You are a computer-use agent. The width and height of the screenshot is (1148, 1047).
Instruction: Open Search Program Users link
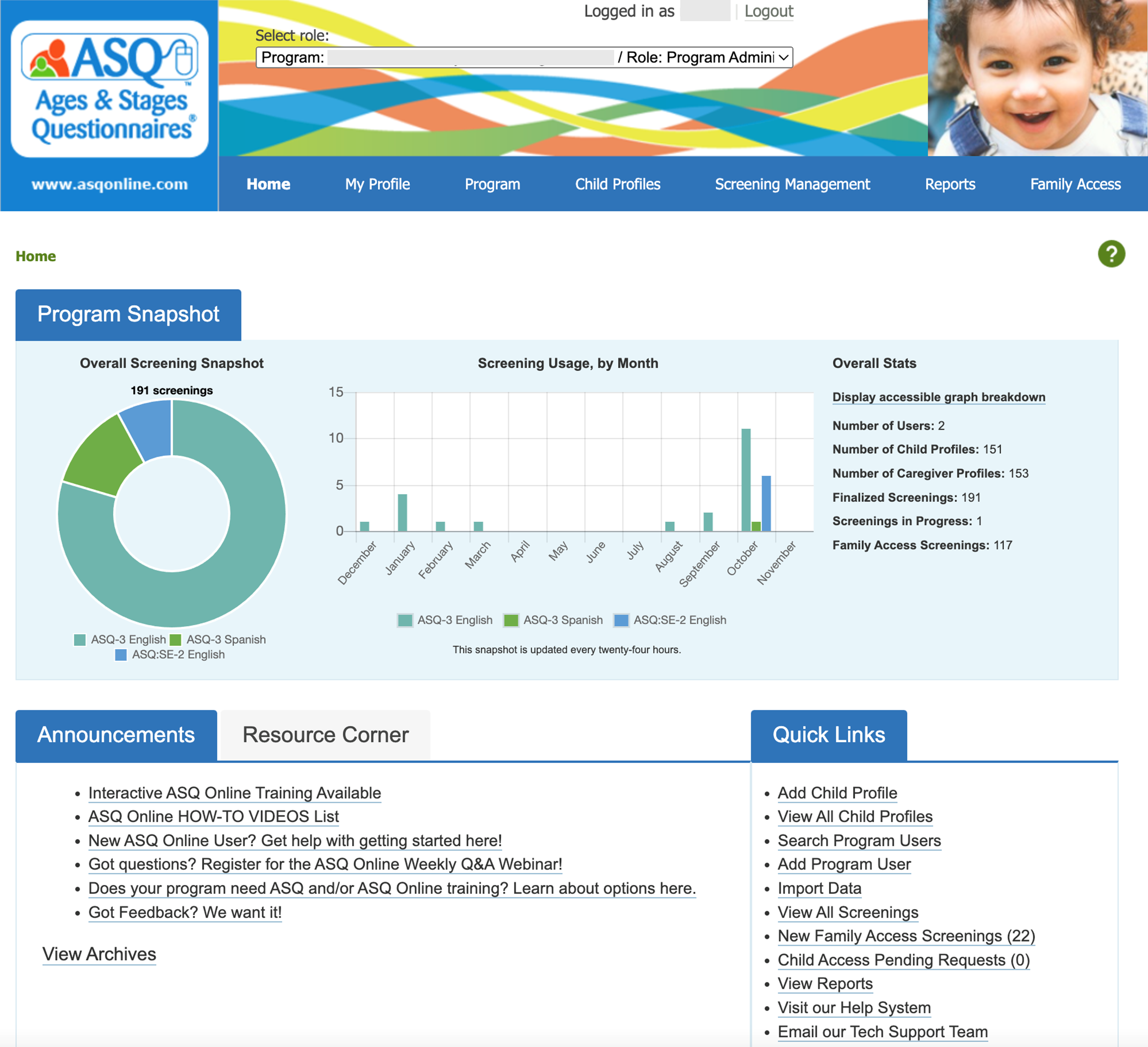859,841
